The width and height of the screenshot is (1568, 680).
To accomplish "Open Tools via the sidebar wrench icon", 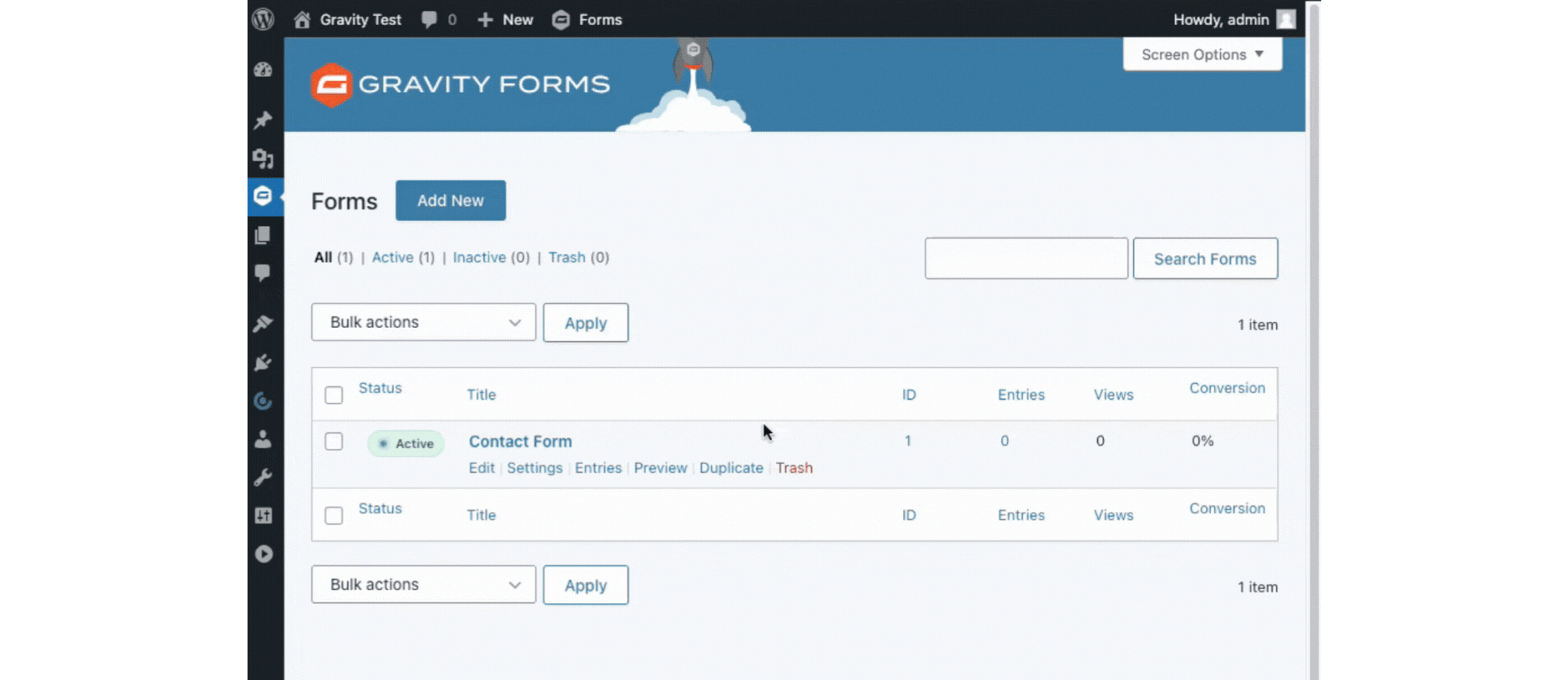I will pyautogui.click(x=263, y=478).
